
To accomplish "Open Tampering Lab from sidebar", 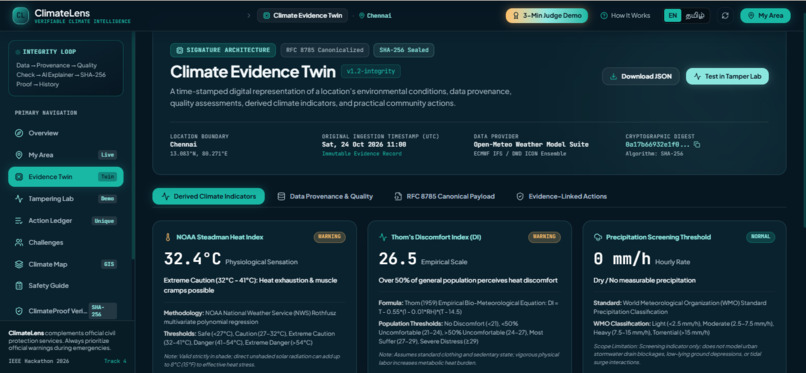I will coord(66,198).
